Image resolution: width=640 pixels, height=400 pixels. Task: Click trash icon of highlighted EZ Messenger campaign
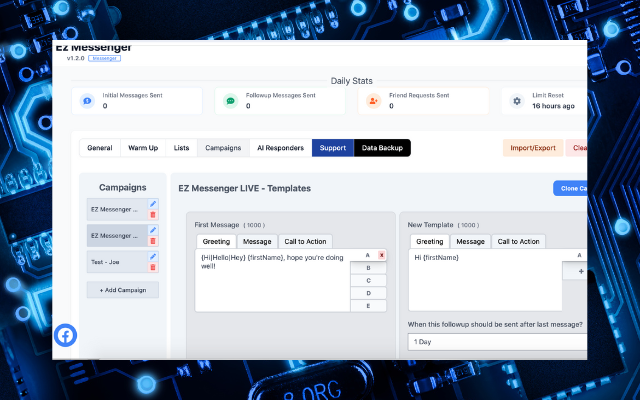(153, 241)
